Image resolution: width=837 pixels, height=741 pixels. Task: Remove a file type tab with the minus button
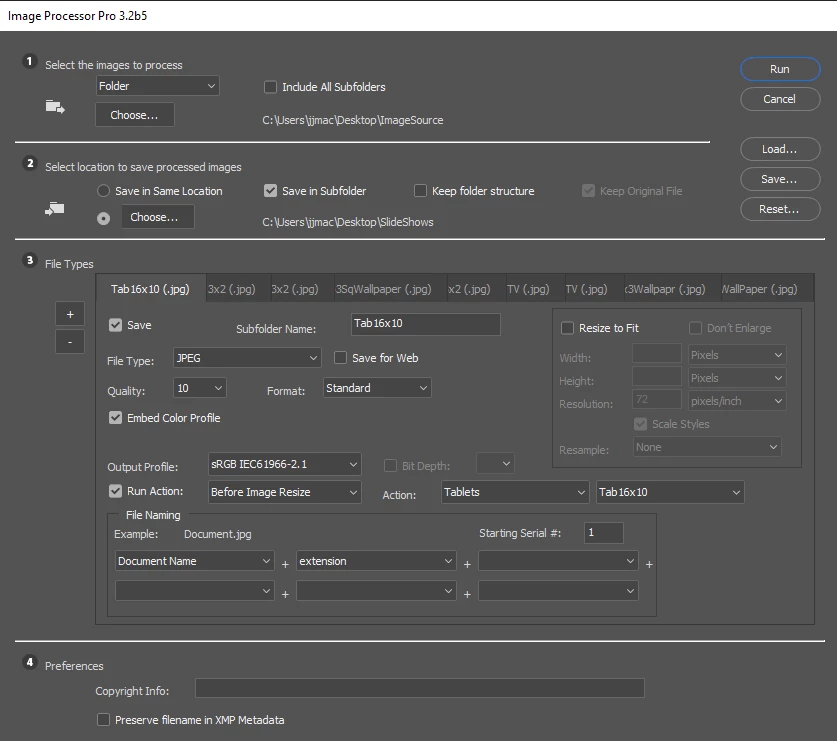(70, 342)
